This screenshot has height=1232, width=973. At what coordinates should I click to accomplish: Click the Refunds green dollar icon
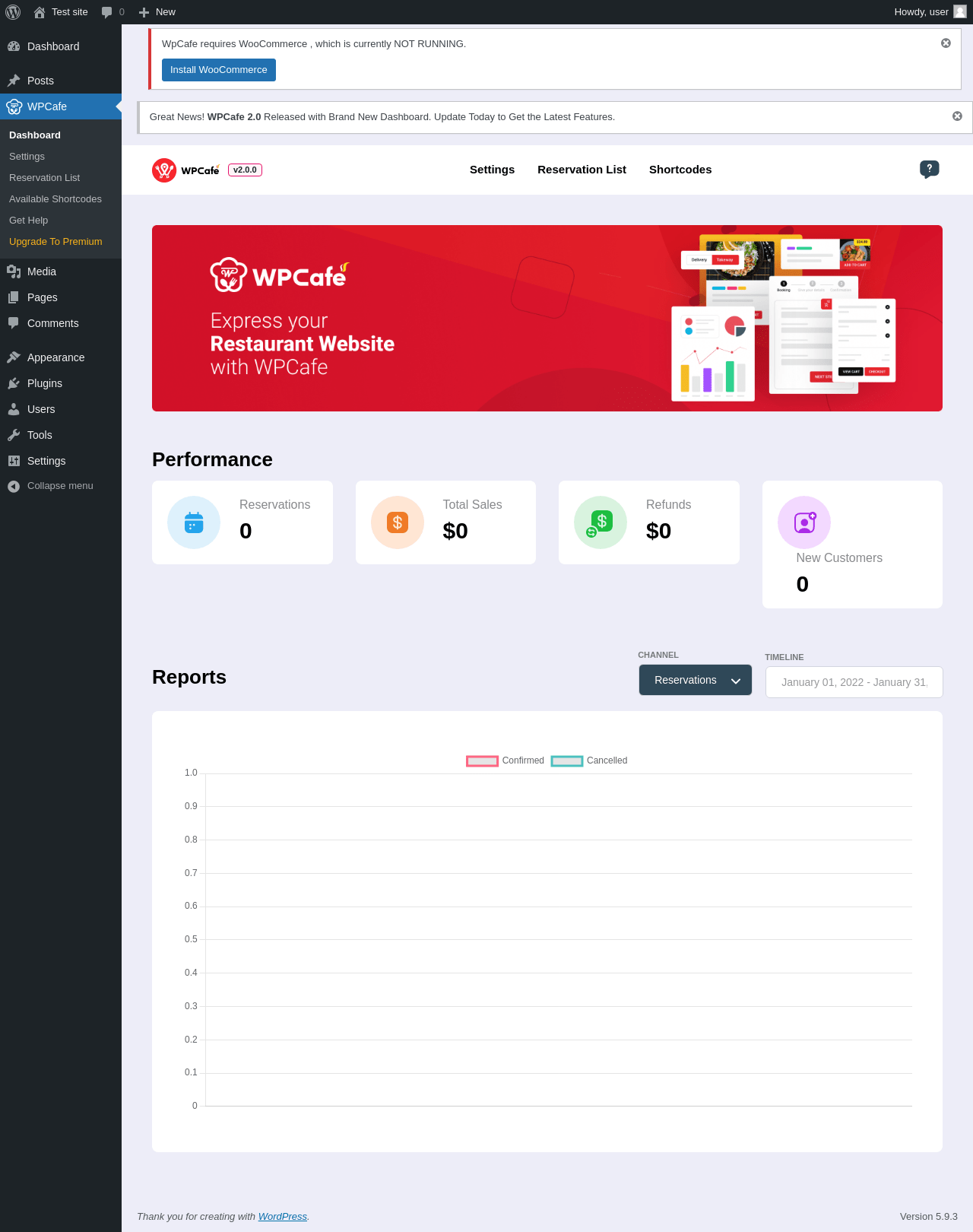(x=601, y=522)
